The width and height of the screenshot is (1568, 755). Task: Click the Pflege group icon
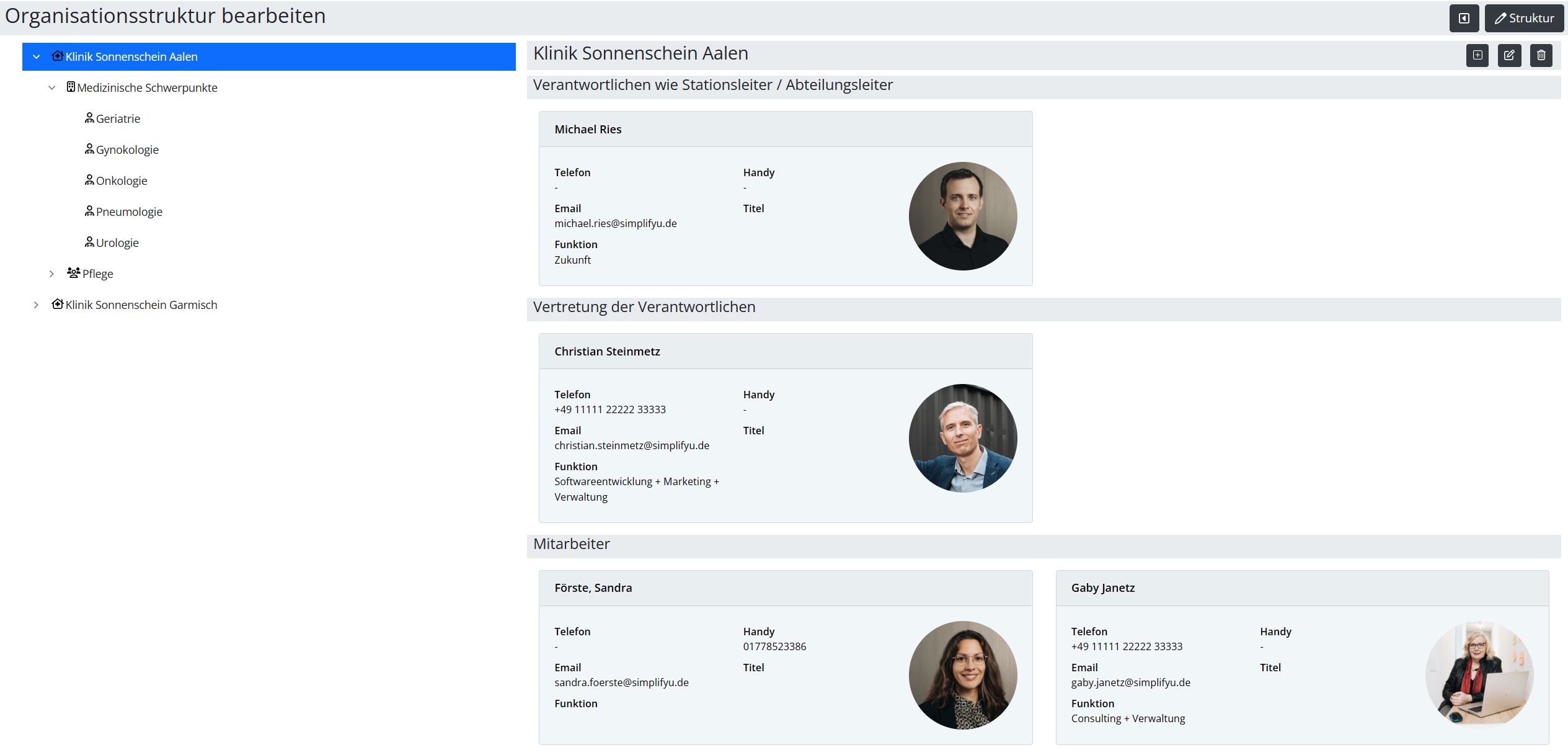pos(74,272)
